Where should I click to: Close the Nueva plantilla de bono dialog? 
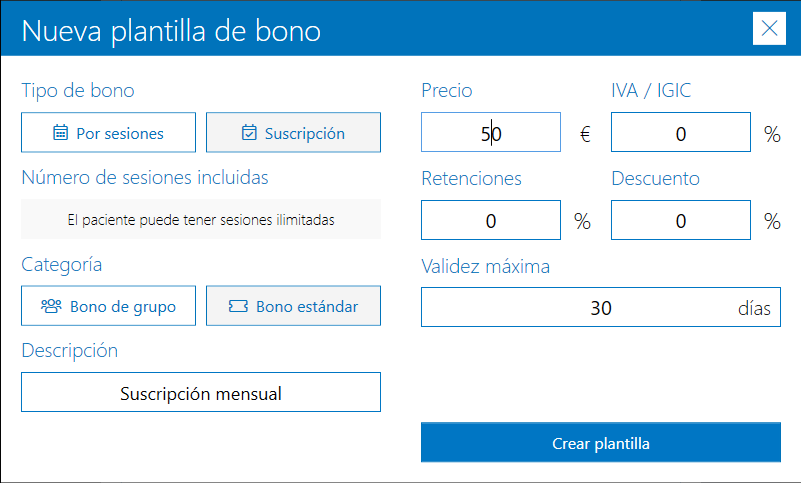[x=769, y=28]
